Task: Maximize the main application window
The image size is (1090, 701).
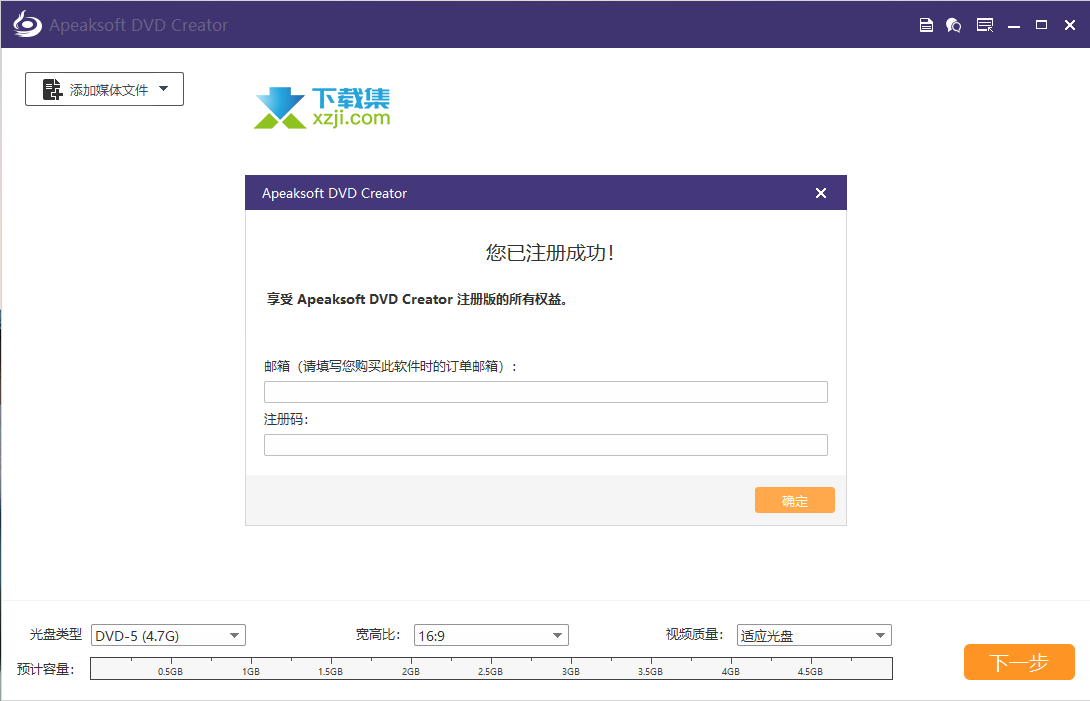Action: pos(1041,25)
